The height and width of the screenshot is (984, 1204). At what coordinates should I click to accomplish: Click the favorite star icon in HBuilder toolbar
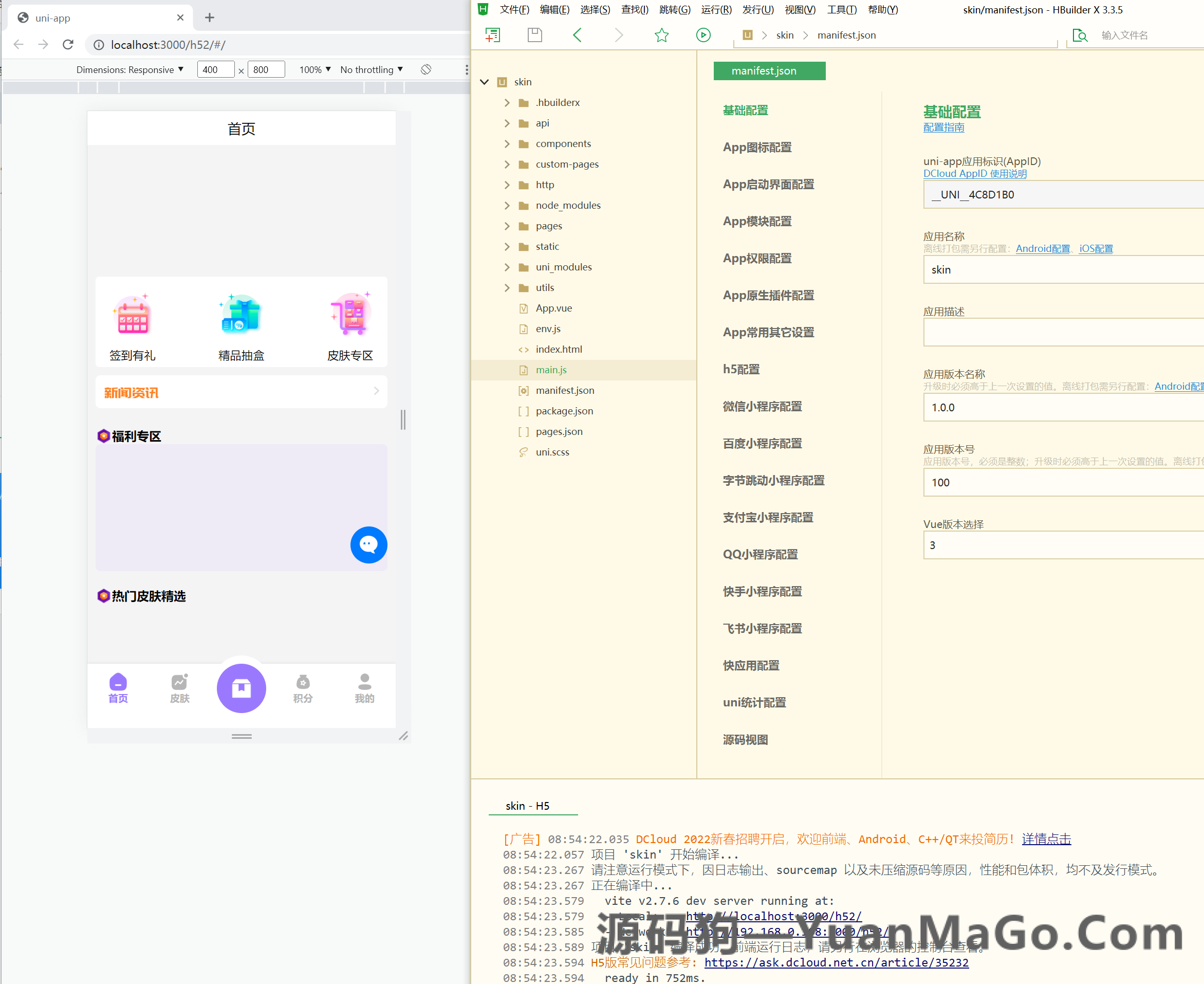click(661, 35)
